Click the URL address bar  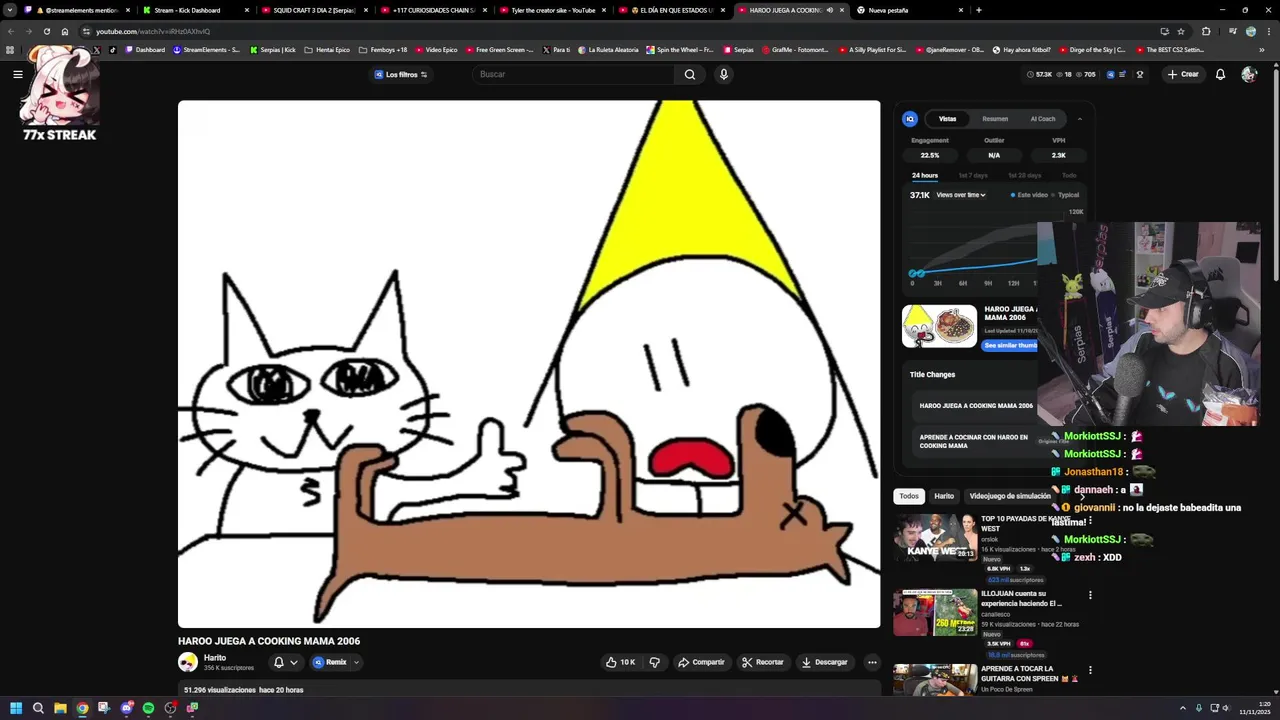click(620, 31)
